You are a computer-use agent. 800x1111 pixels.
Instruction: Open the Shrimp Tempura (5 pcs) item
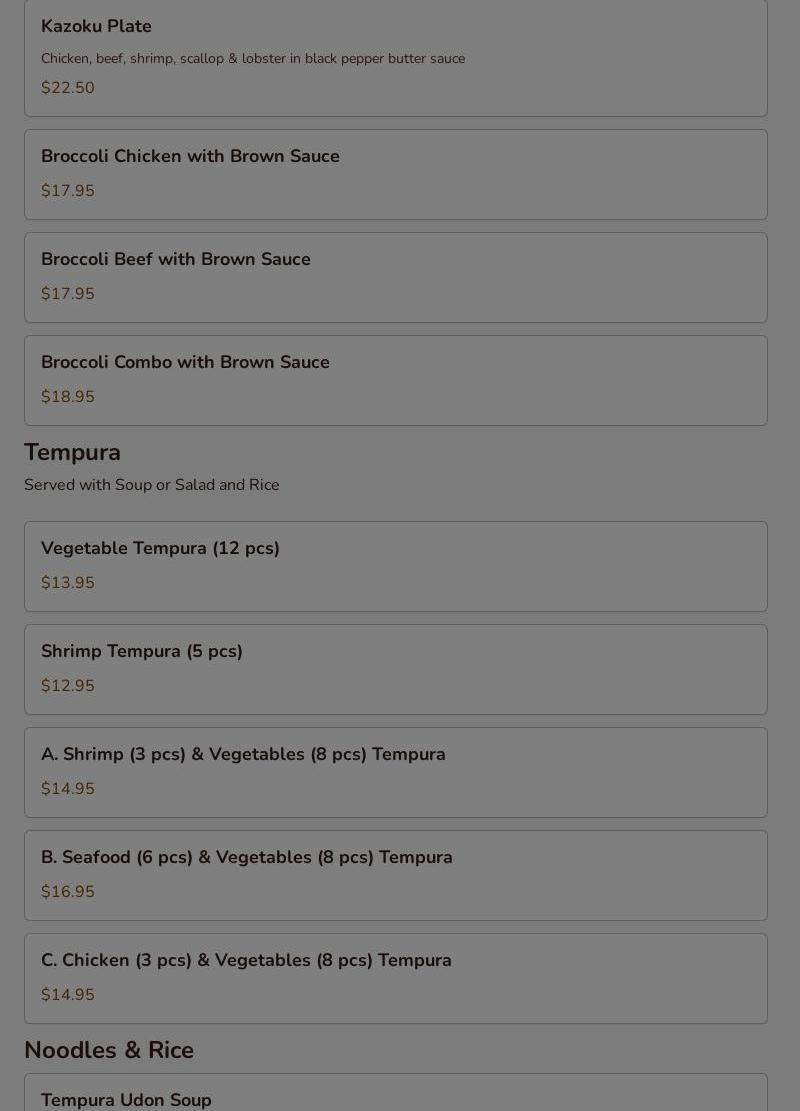point(395,670)
